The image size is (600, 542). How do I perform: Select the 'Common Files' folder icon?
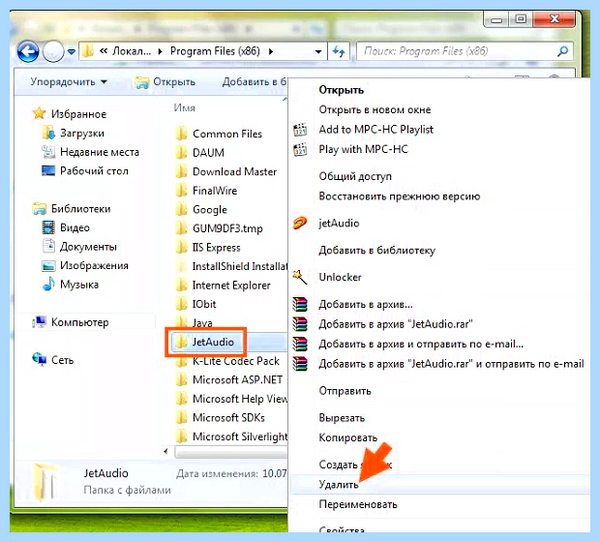(x=182, y=134)
